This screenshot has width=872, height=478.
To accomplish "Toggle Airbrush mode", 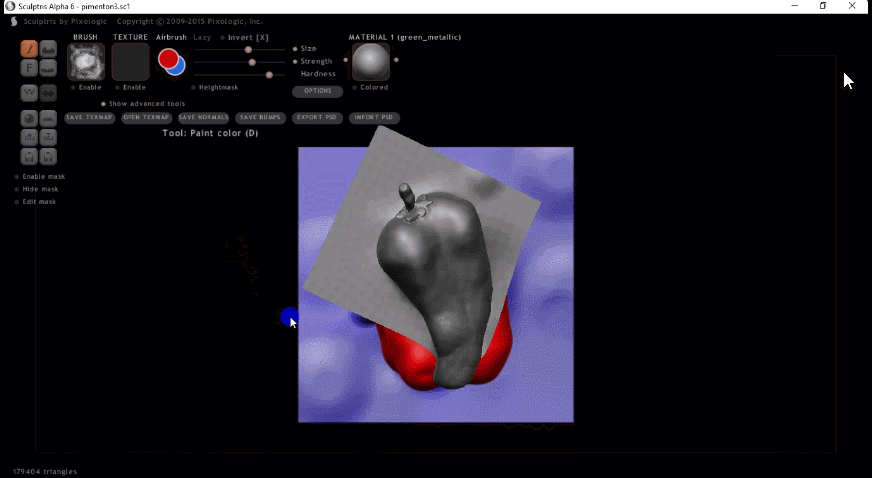I will point(171,37).
